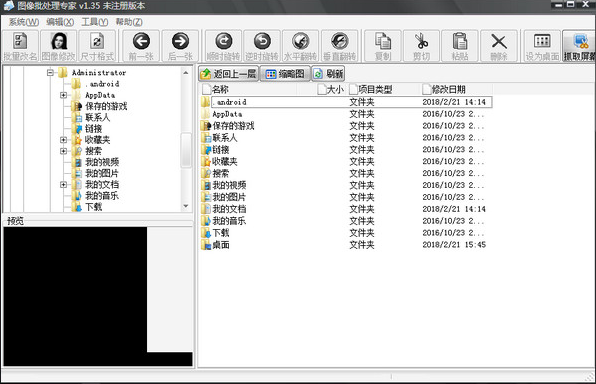This screenshot has height=384, width=596.
Task: Select 我的图片 in folder tree
Action: (102, 173)
